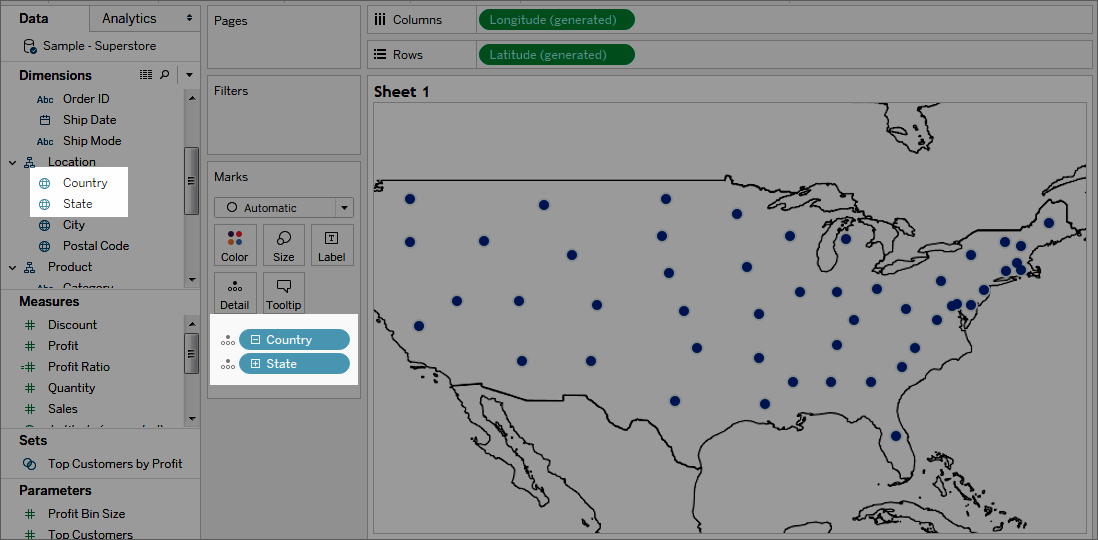This screenshot has width=1098, height=540.
Task: Click the number icon next to Discount
Action: click(29, 325)
